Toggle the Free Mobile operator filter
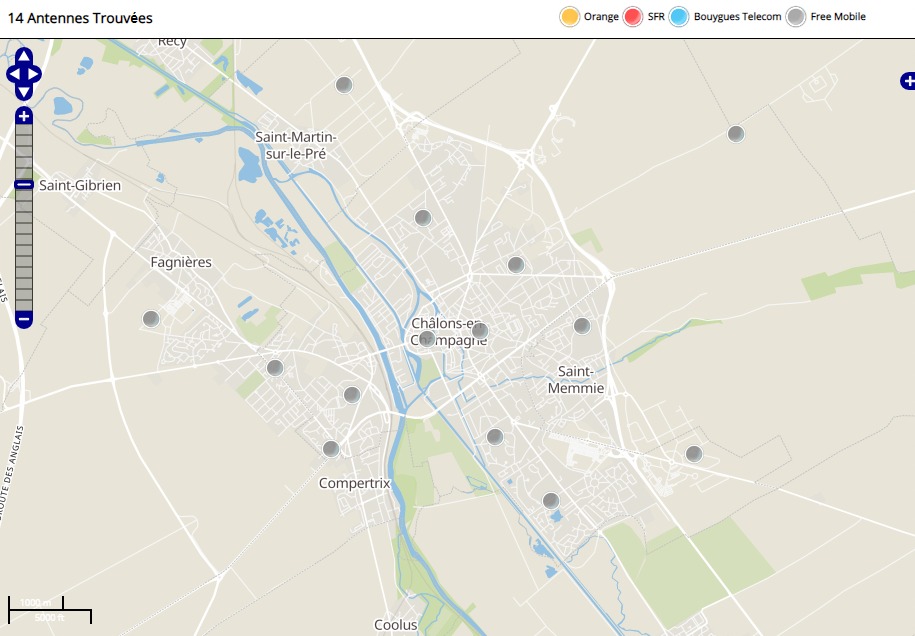Screen dimensions: 915x636 pos(795,17)
